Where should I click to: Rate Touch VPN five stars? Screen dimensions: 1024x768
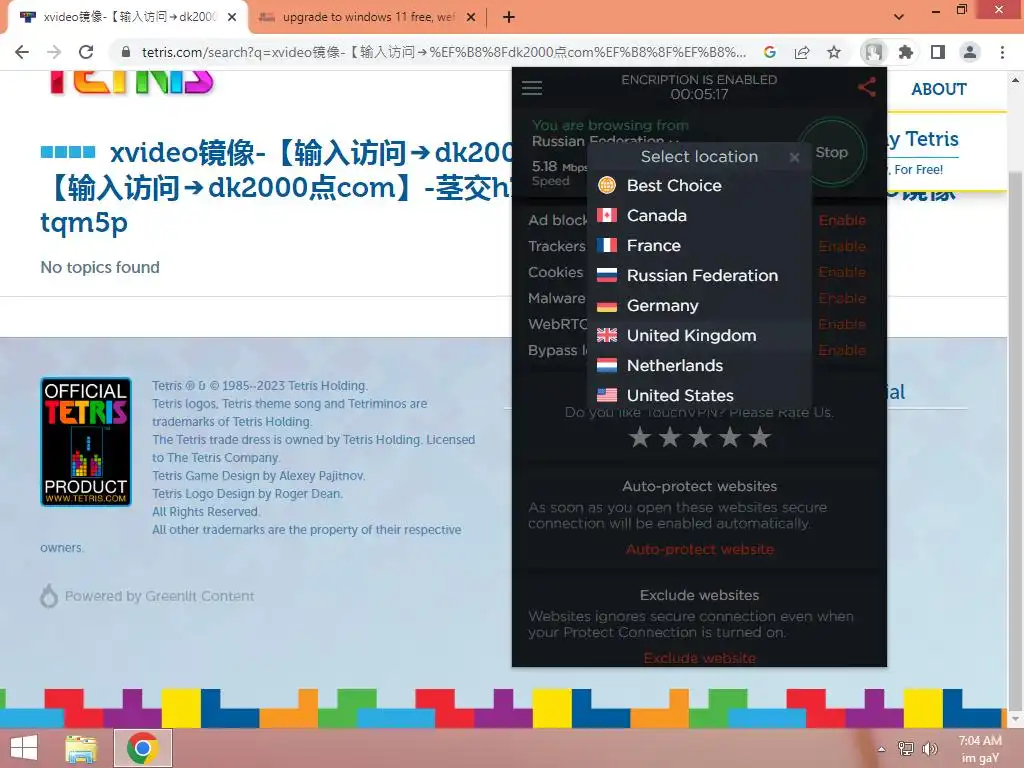(760, 438)
